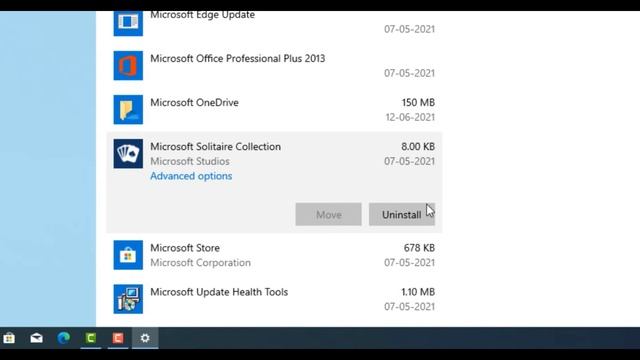Click the Microsoft Office Professional Plus icon
The width and height of the screenshot is (640, 360).
pos(128,66)
